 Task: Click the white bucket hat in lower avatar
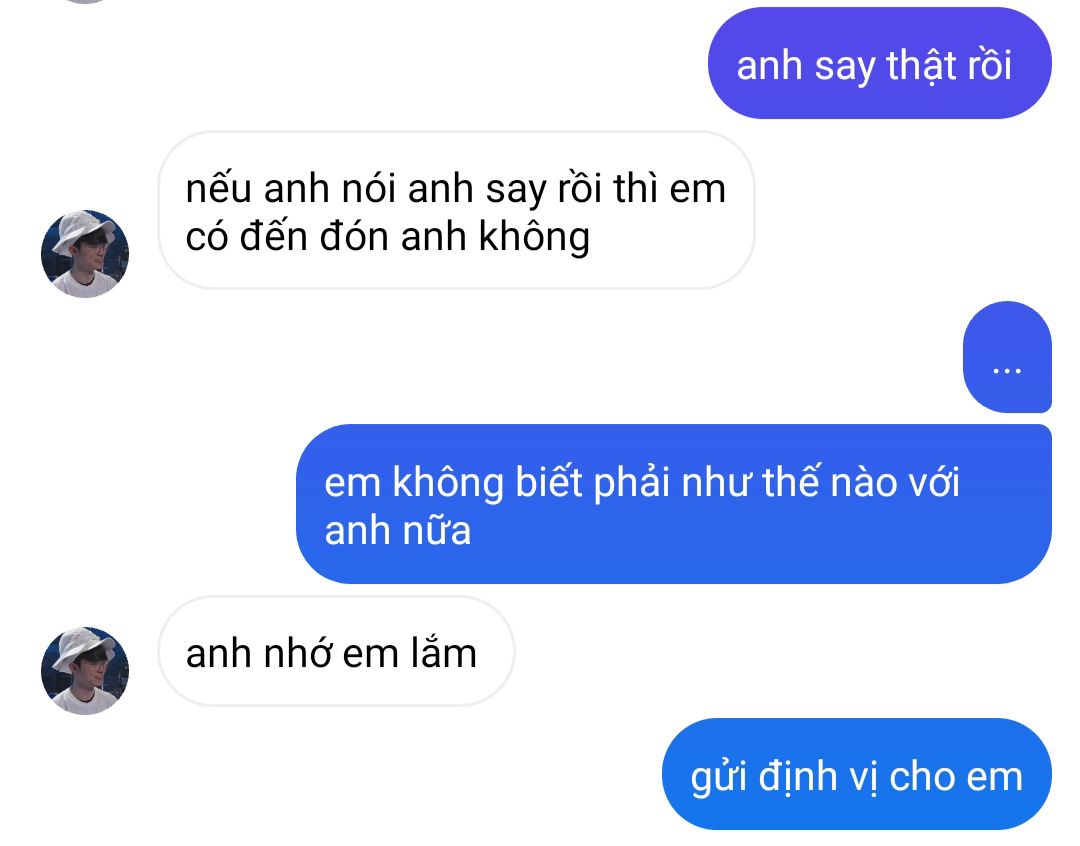click(x=82, y=646)
